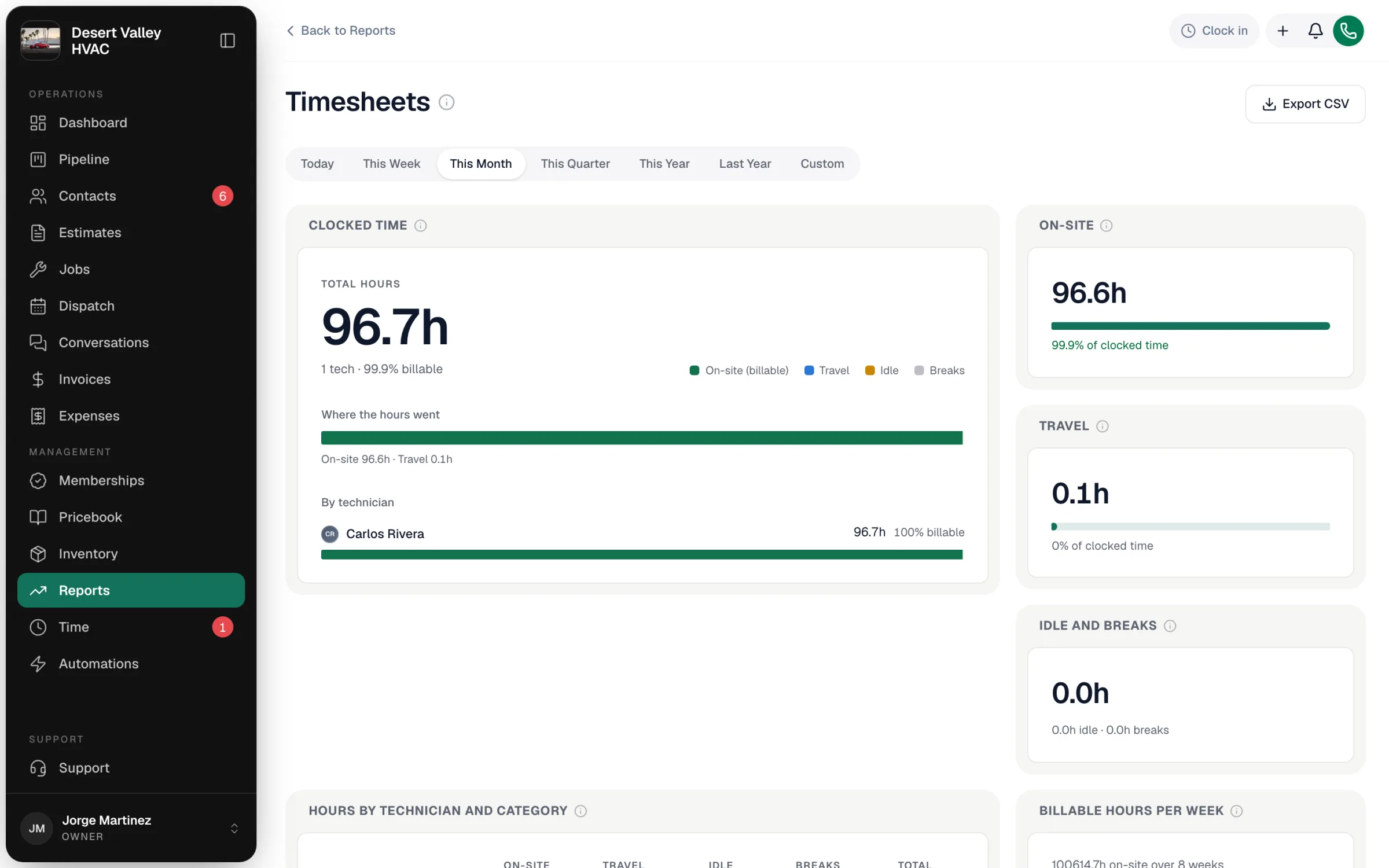Click Carlos Rivera's CR avatar
This screenshot has height=868, width=1389.
330,534
